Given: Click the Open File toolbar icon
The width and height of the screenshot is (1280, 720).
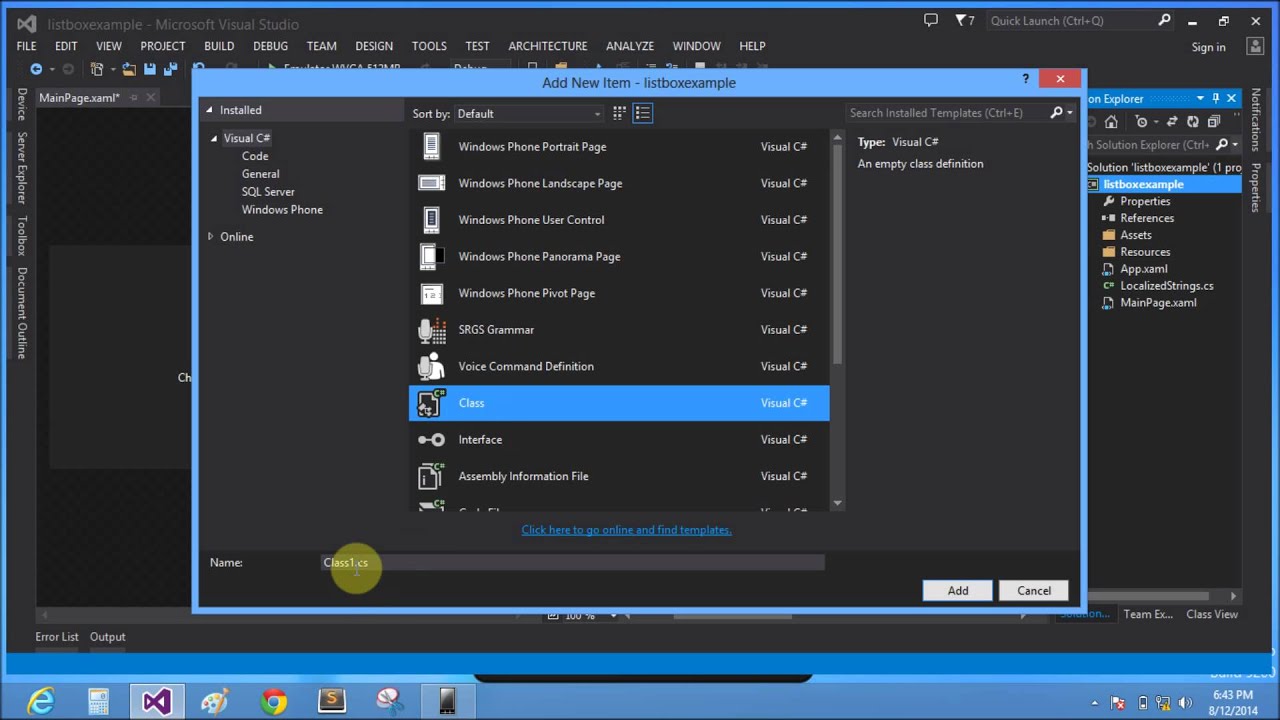Looking at the screenshot, I should click(129, 69).
